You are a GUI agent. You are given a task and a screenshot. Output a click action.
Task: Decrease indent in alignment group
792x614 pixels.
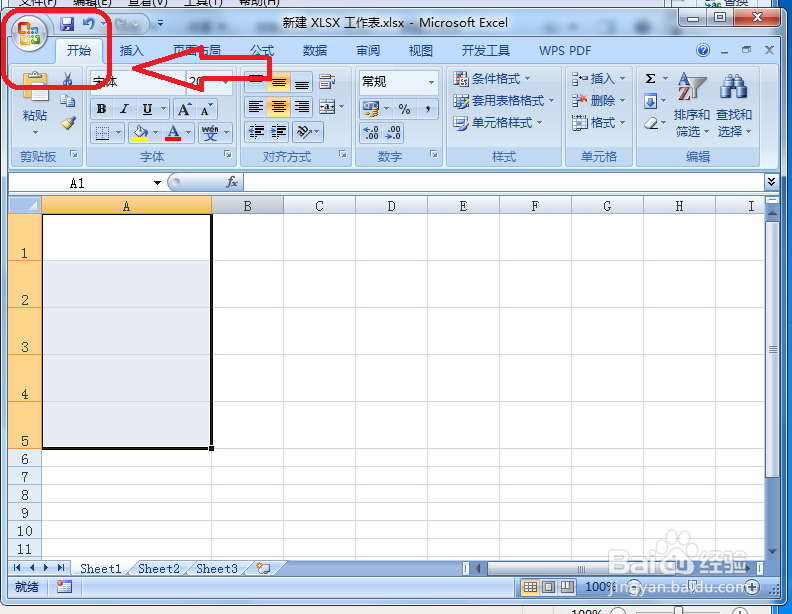coord(256,132)
